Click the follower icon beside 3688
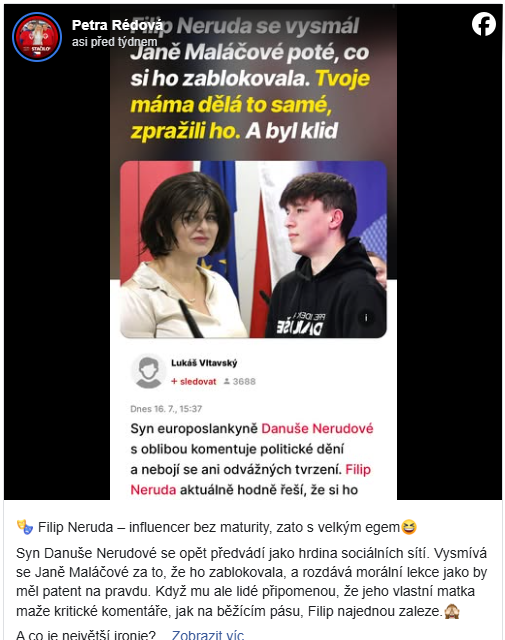 (227, 382)
